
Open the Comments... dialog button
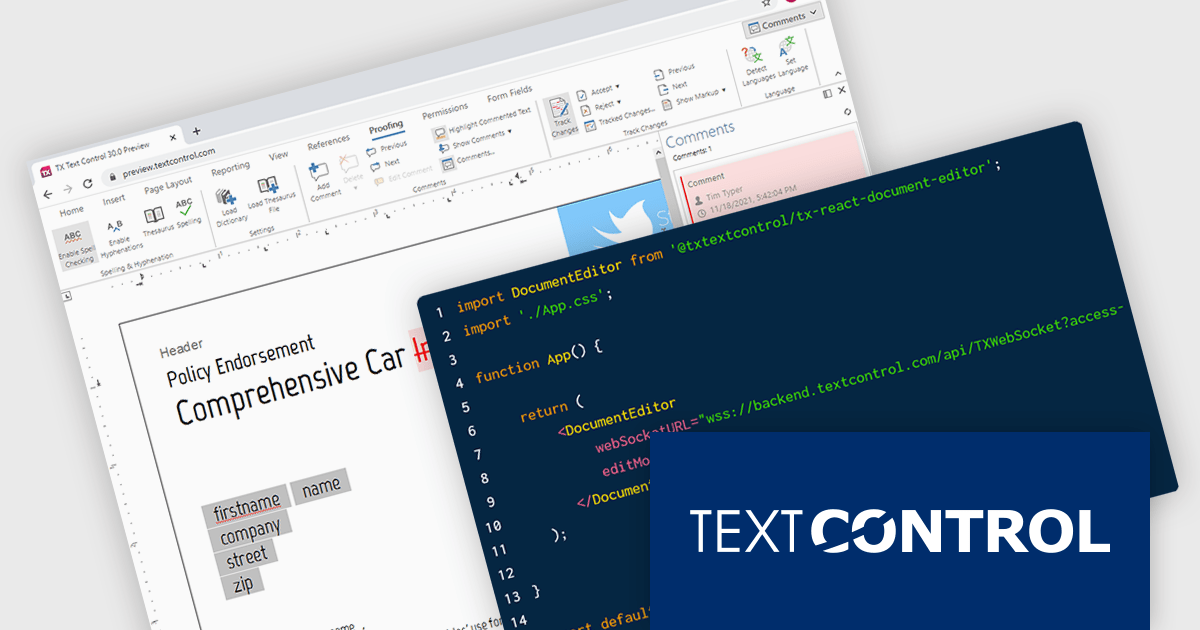click(x=468, y=159)
